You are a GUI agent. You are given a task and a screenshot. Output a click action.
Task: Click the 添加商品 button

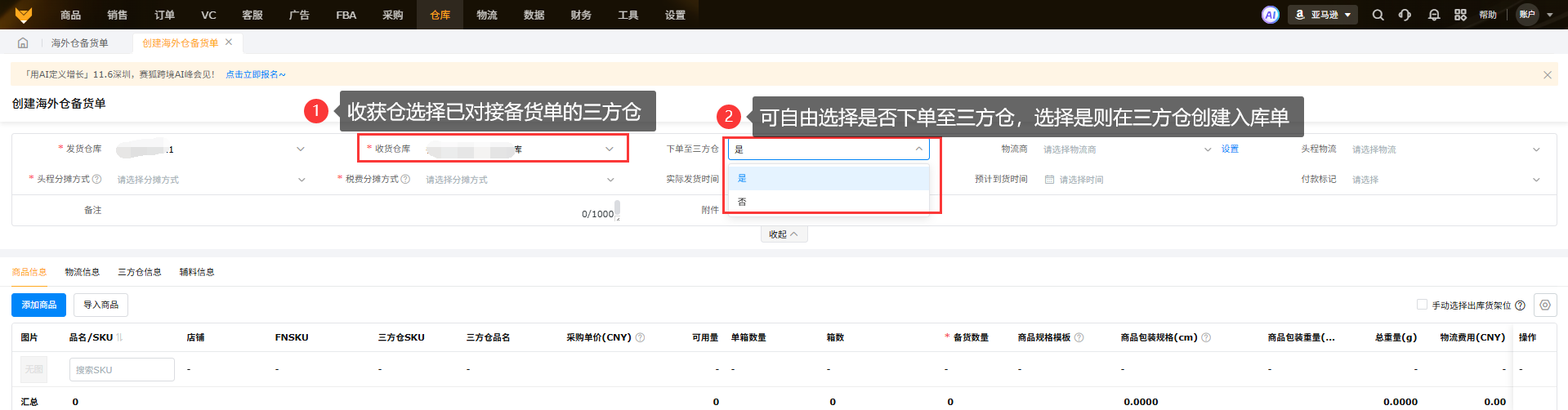[x=38, y=305]
